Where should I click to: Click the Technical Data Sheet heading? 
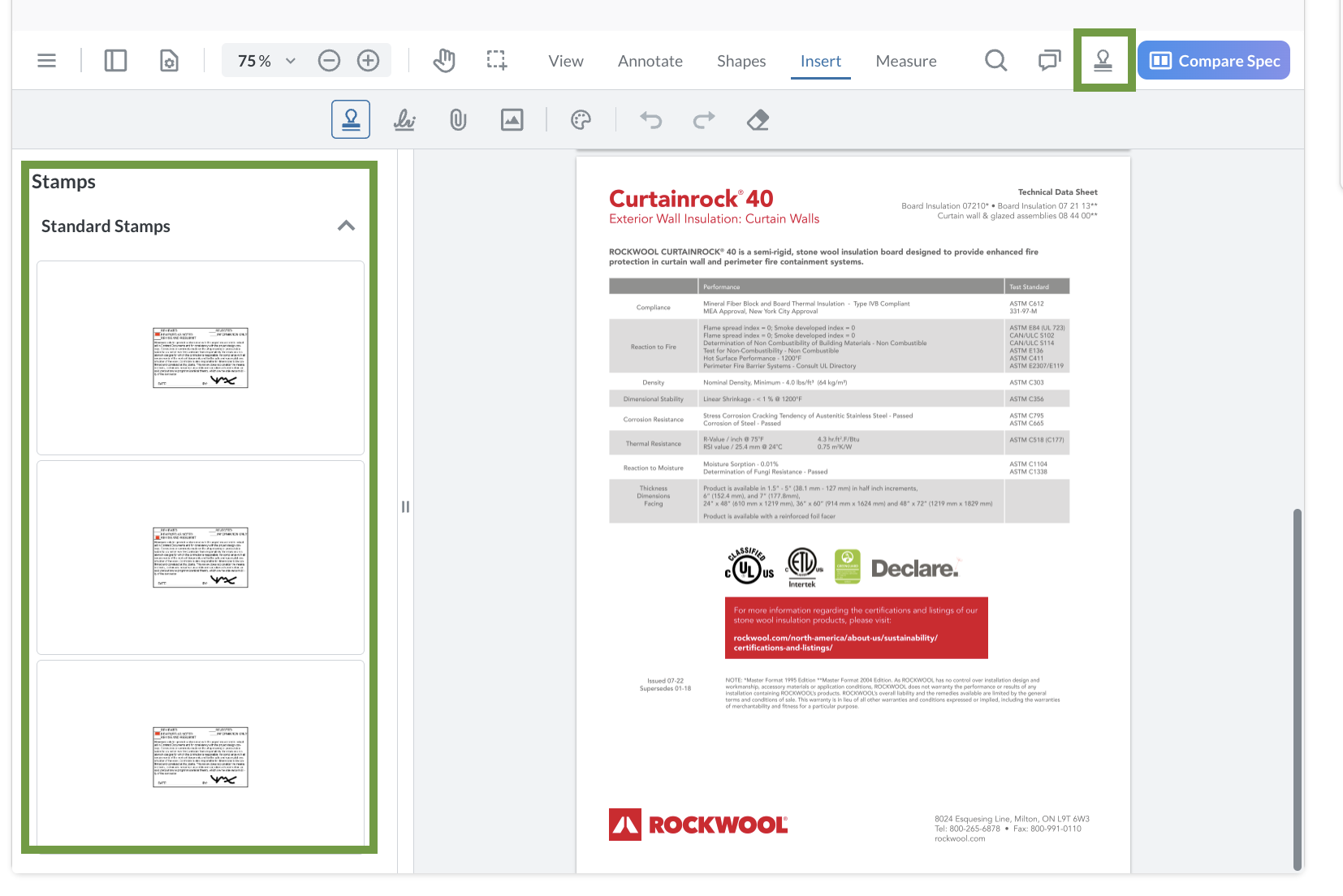tap(1057, 192)
